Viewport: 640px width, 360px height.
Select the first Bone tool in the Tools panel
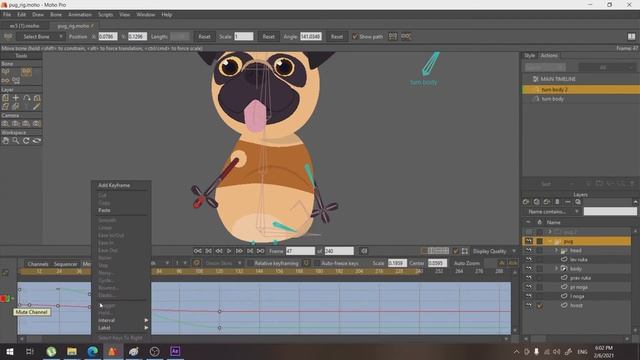pos(6,72)
